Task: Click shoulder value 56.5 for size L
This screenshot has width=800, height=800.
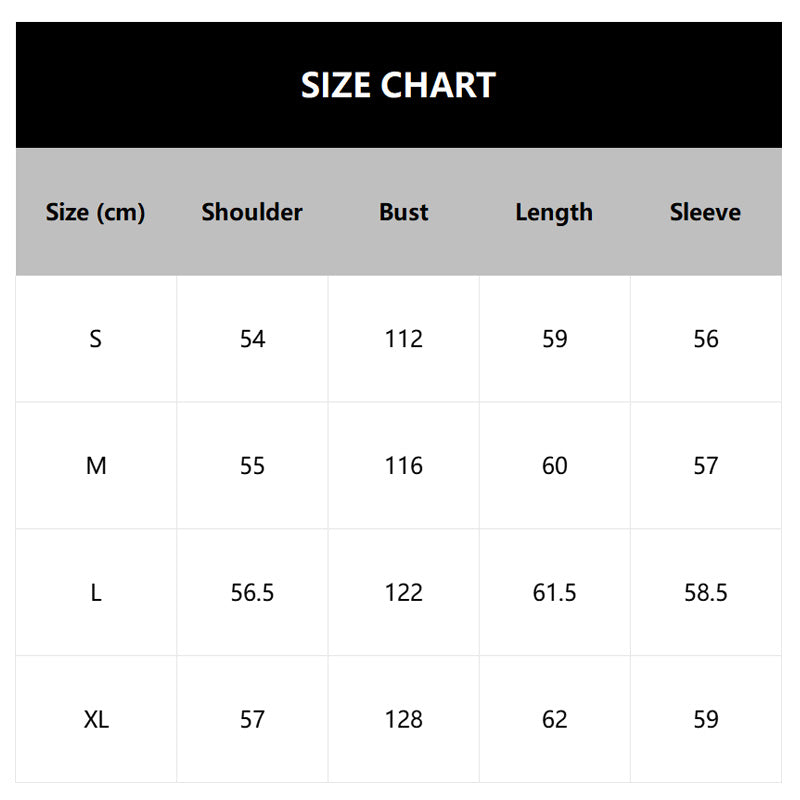Action: point(252,593)
